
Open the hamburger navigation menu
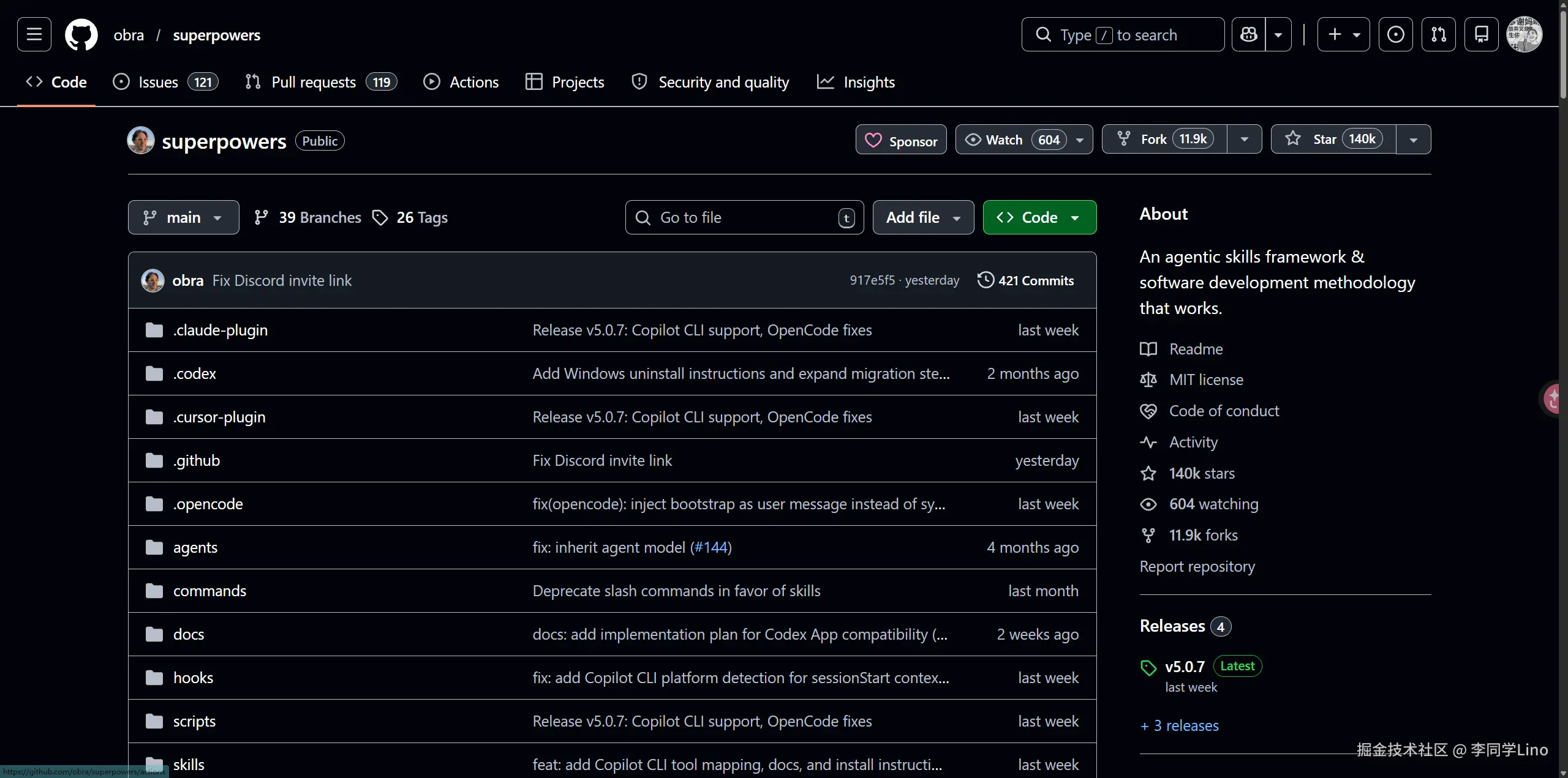click(34, 34)
